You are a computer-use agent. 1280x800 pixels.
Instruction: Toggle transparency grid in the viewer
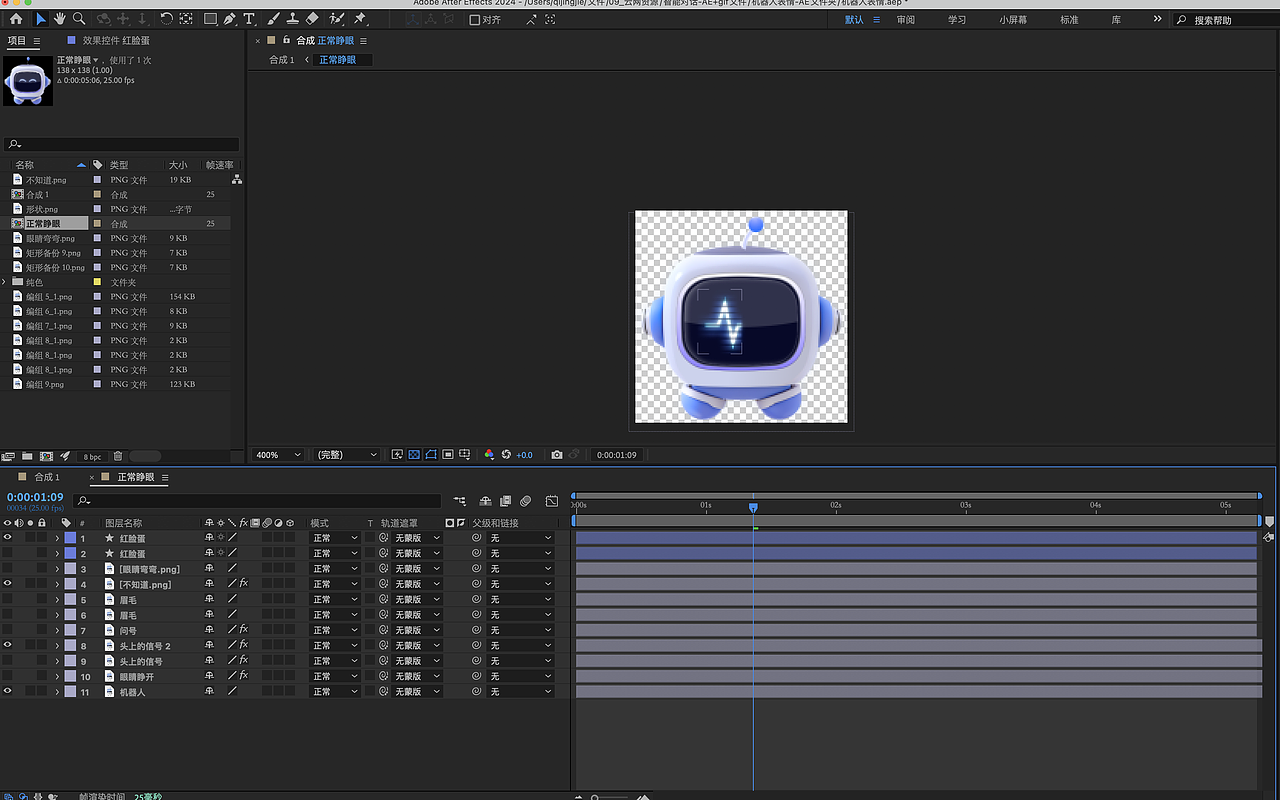[414, 455]
